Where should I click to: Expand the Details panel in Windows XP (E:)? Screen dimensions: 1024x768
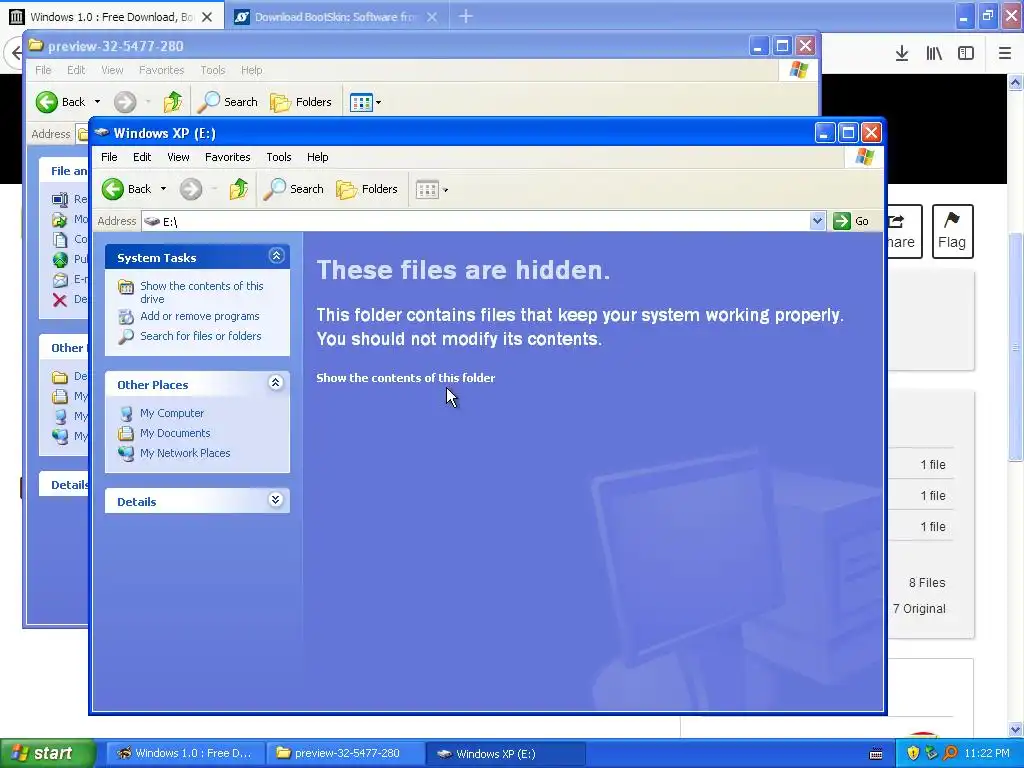276,500
